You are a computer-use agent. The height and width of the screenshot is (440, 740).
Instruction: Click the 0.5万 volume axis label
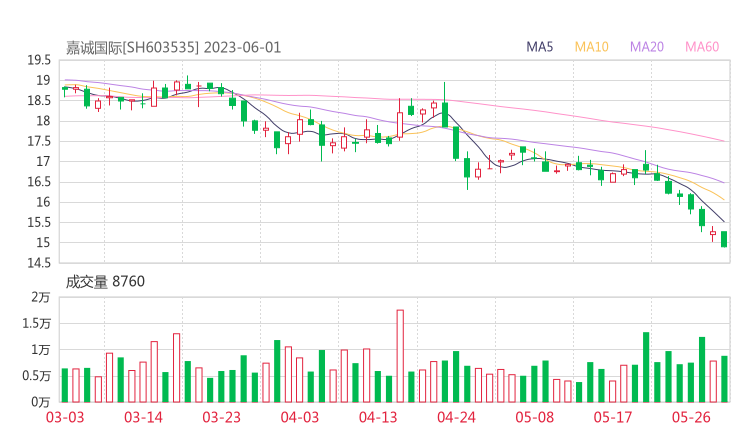(x=36, y=376)
